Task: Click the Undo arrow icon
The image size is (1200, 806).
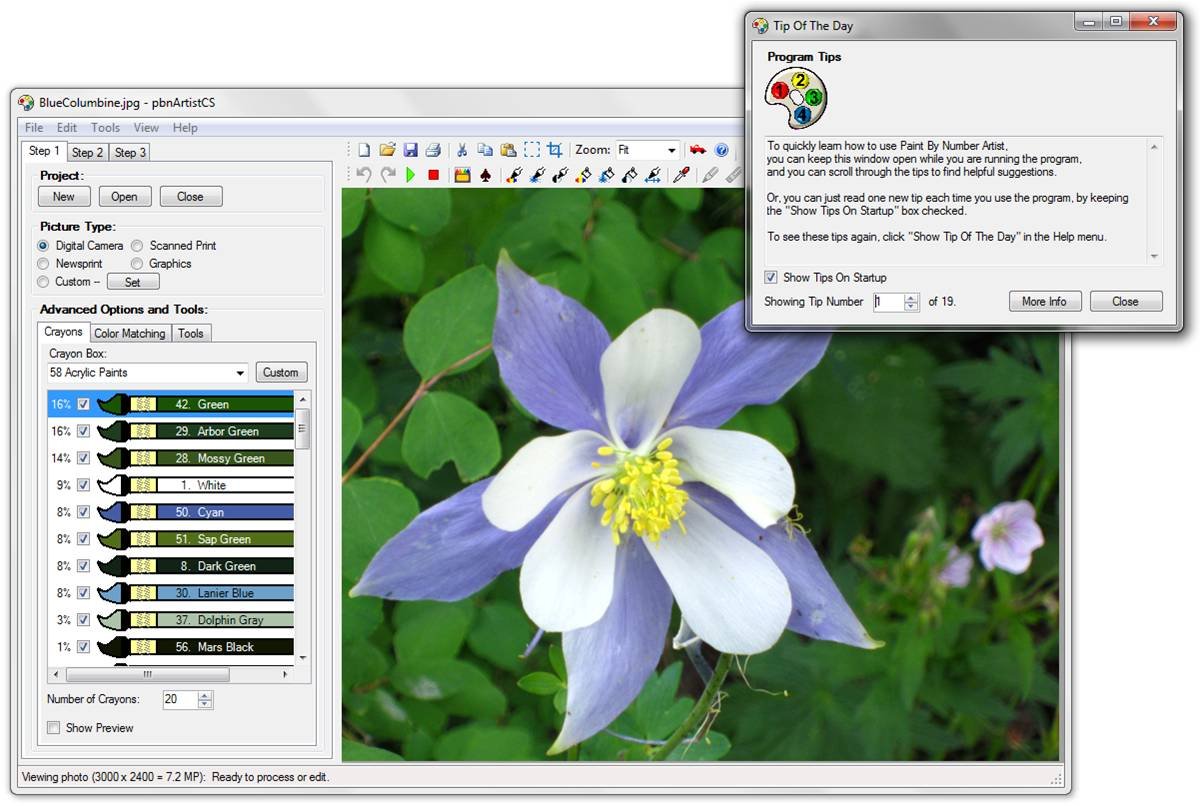Action: tap(363, 174)
